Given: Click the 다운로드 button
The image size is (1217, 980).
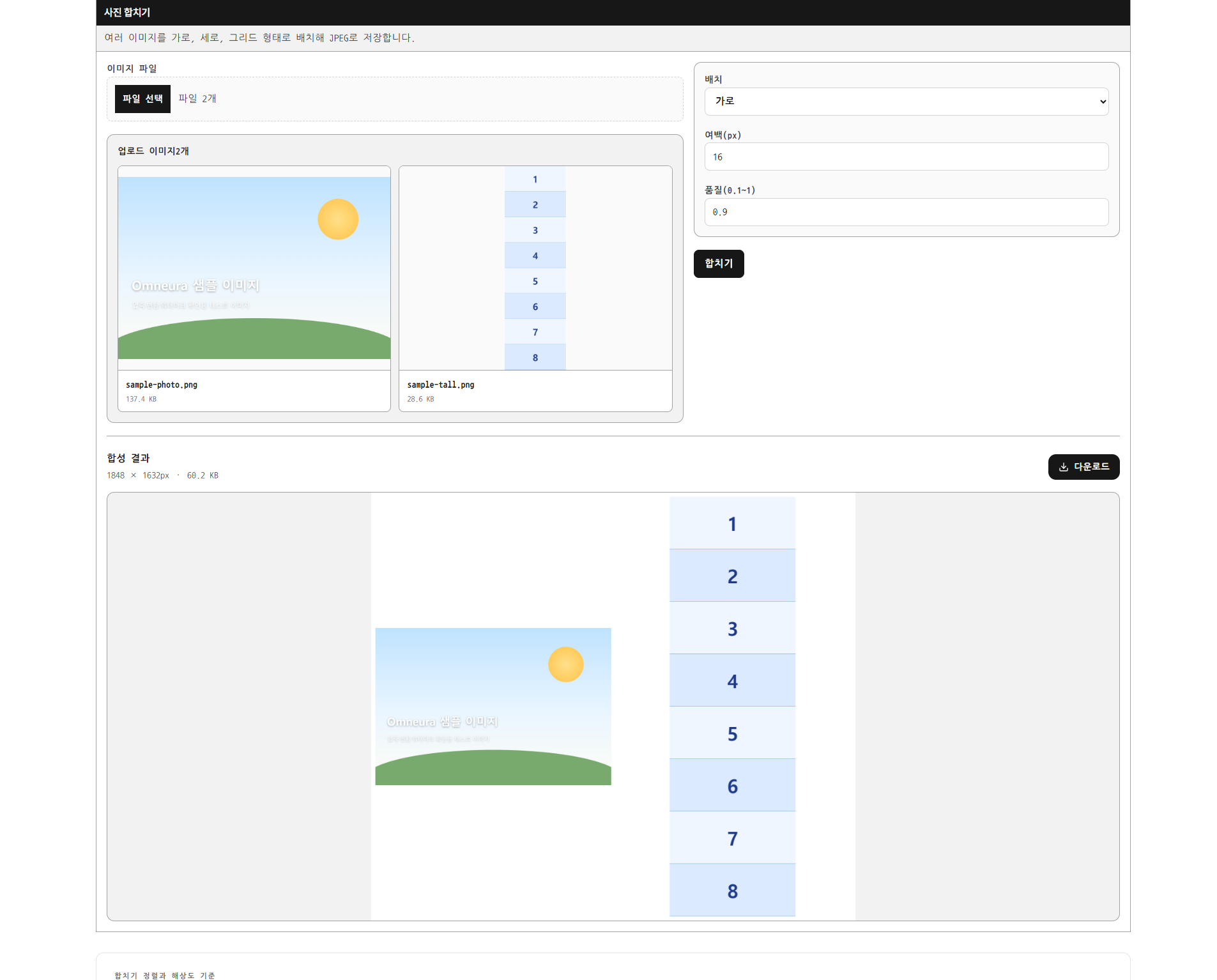Looking at the screenshot, I should coord(1083,467).
